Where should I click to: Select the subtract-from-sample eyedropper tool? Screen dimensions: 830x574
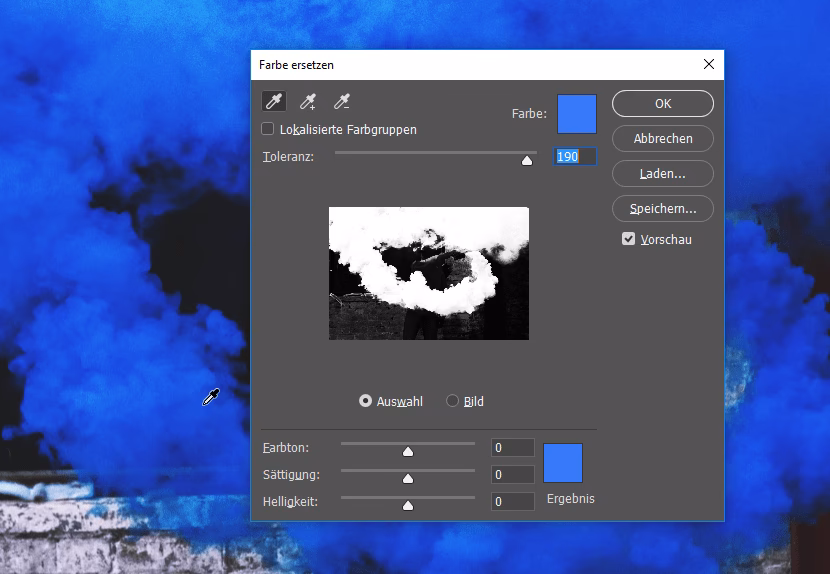click(342, 101)
